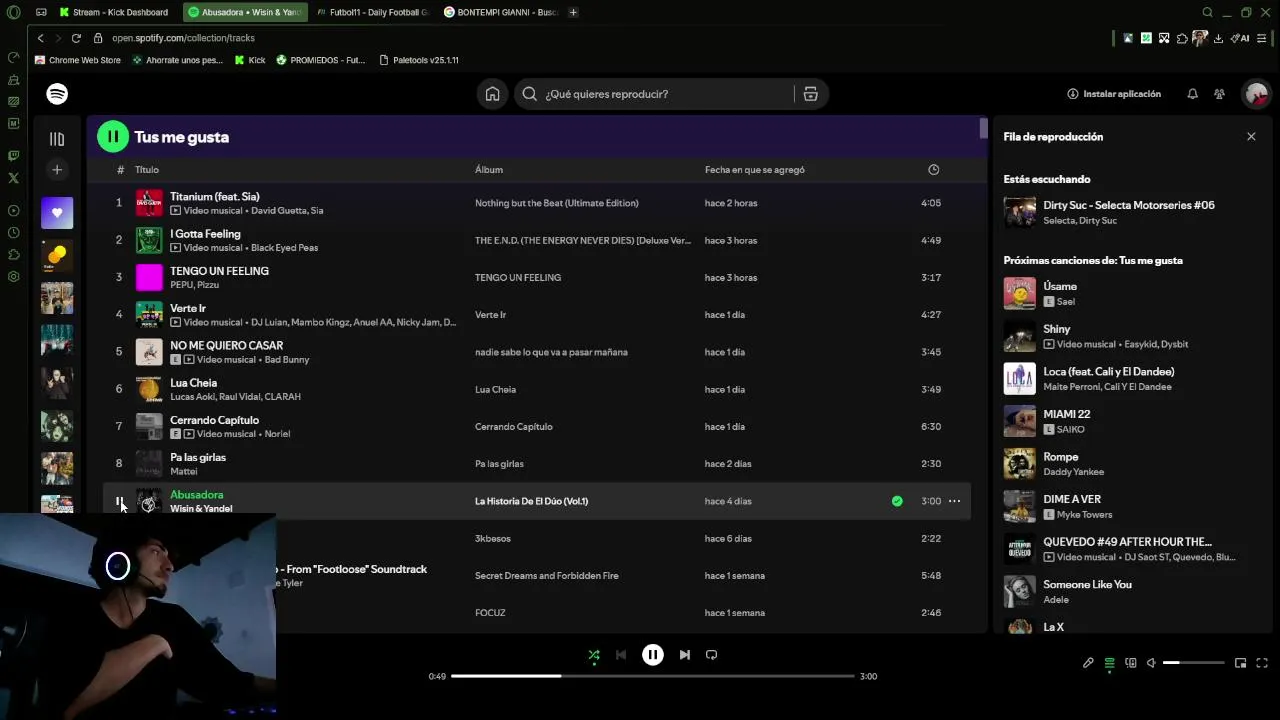Screen dimensions: 1280x720
Task: Open the mini player icon
Action: (x=1240, y=663)
